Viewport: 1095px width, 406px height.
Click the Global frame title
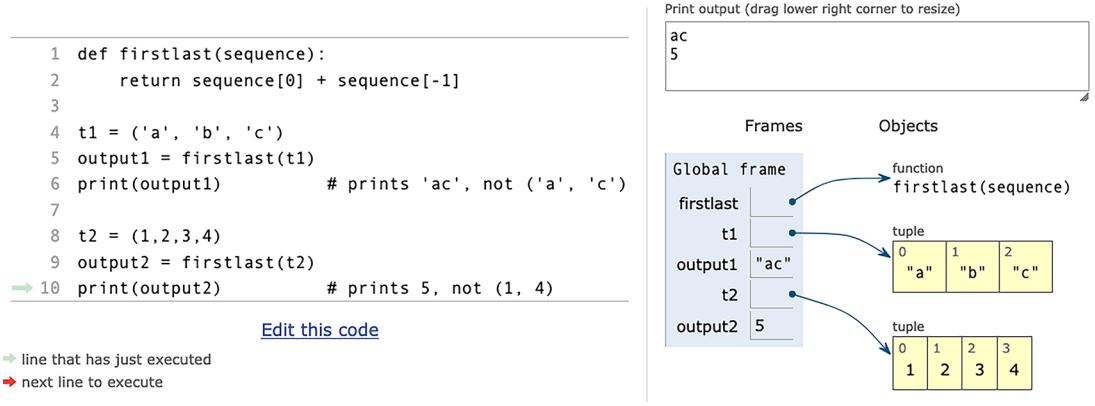pyautogui.click(x=729, y=170)
